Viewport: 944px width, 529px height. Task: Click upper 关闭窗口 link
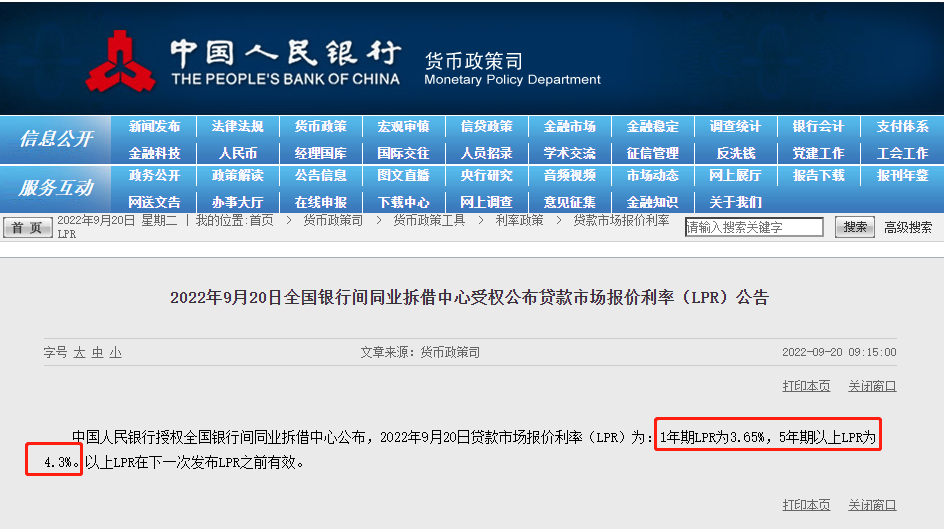(x=872, y=386)
